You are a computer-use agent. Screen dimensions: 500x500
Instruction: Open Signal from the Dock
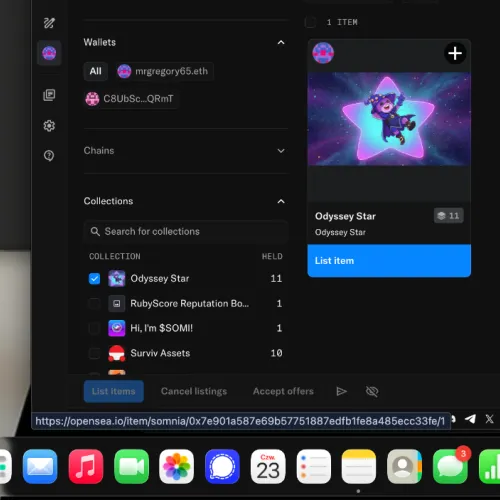coord(222,466)
